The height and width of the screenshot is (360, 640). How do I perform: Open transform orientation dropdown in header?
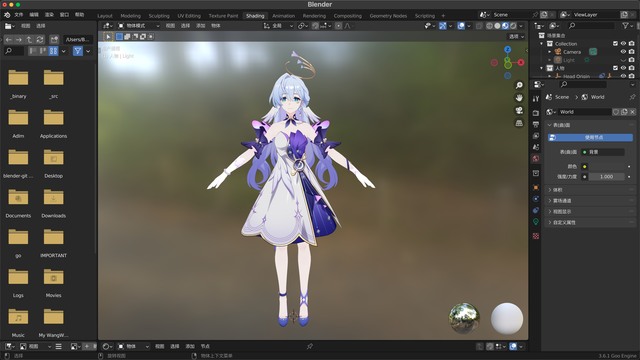coord(279,26)
